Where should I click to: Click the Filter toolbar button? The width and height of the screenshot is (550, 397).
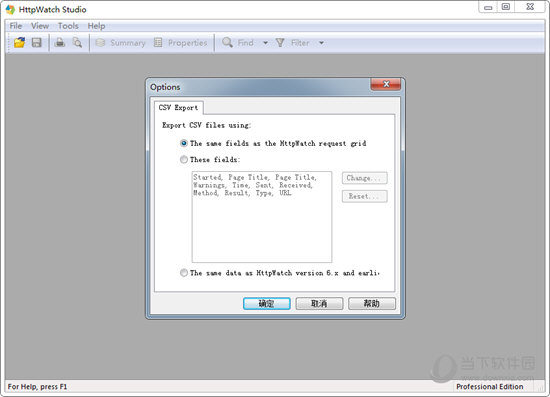tap(293, 43)
